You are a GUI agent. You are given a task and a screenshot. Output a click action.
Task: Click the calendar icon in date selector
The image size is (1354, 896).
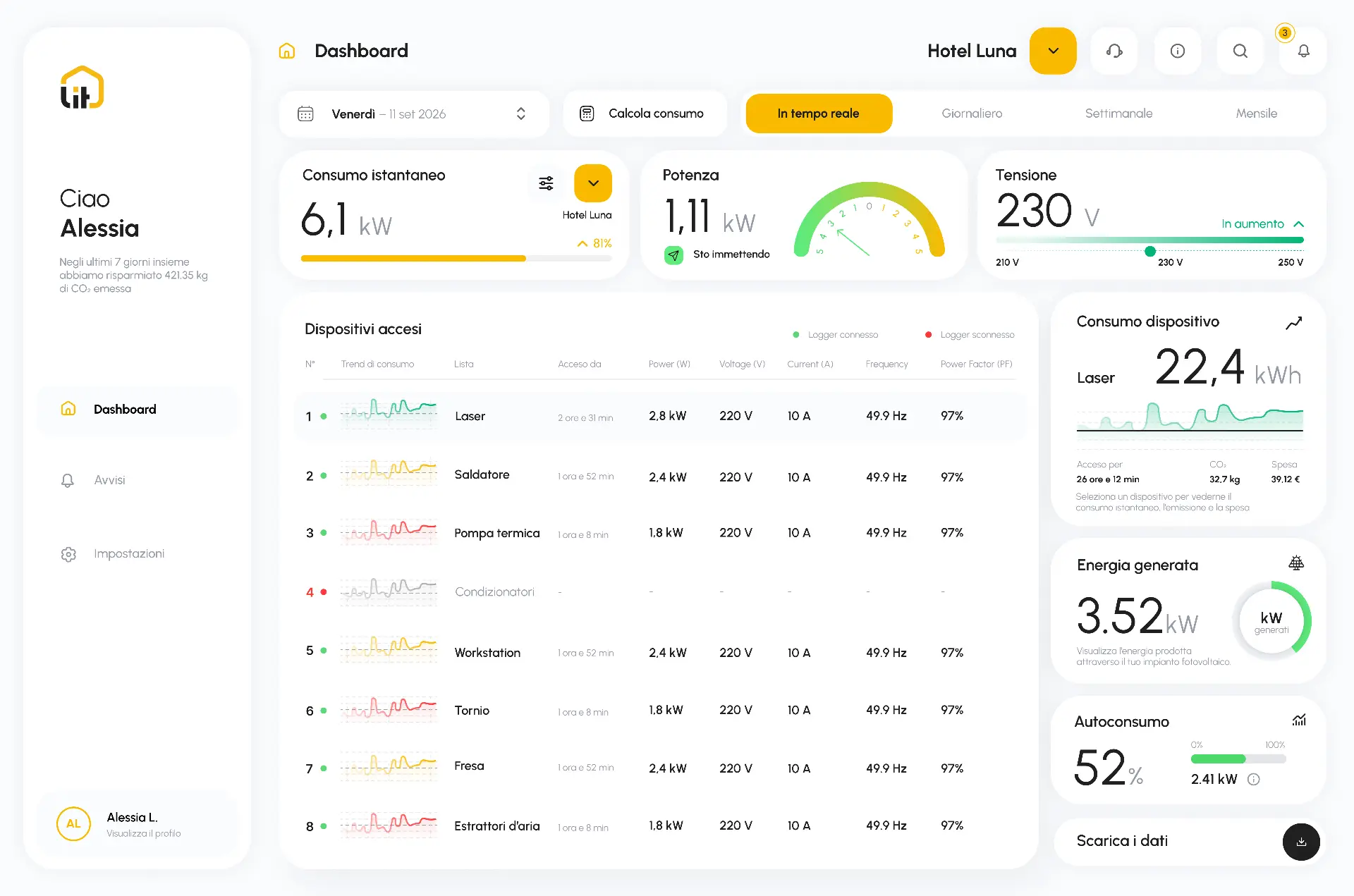click(305, 113)
